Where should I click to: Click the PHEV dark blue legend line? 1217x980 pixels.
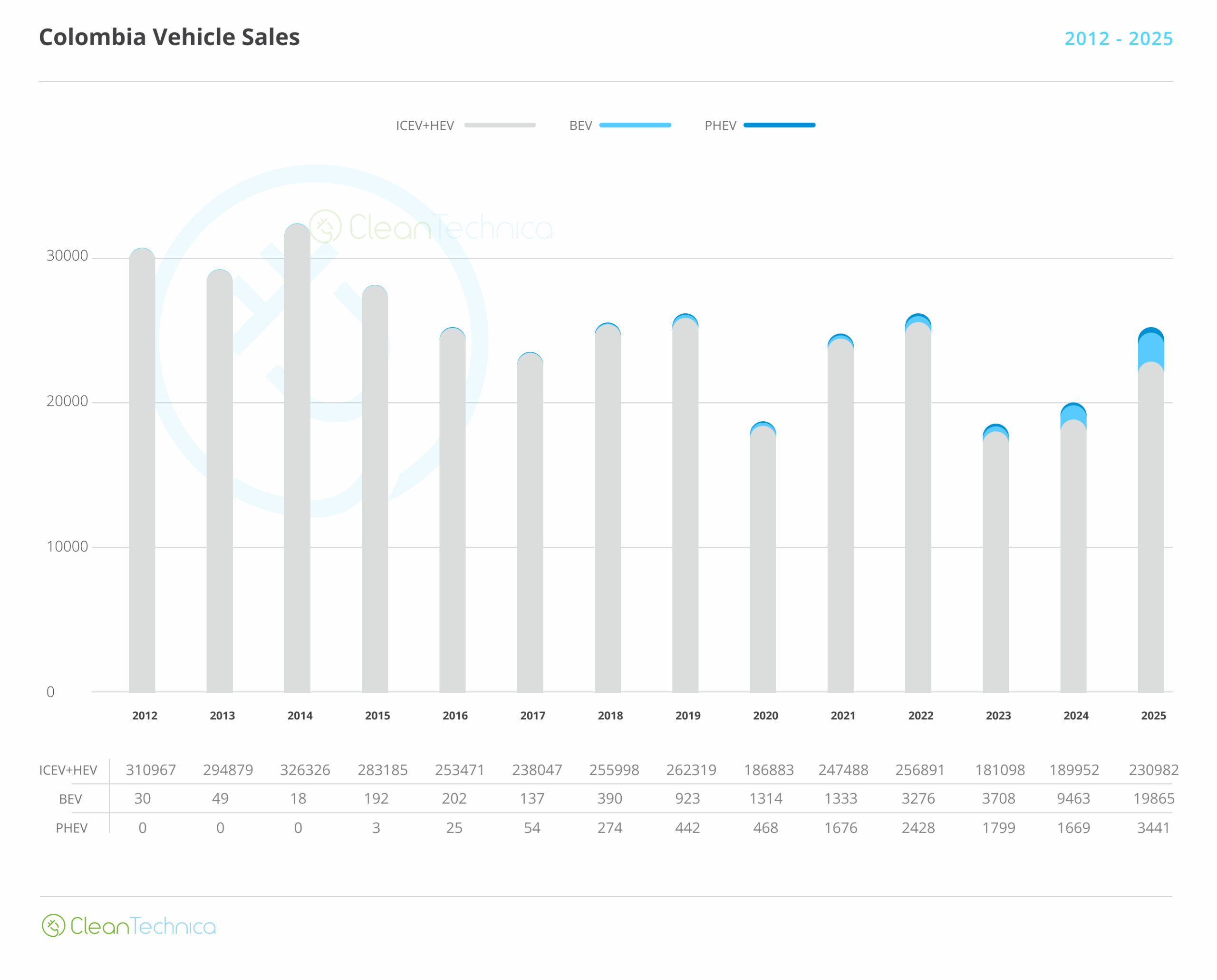[x=779, y=126]
